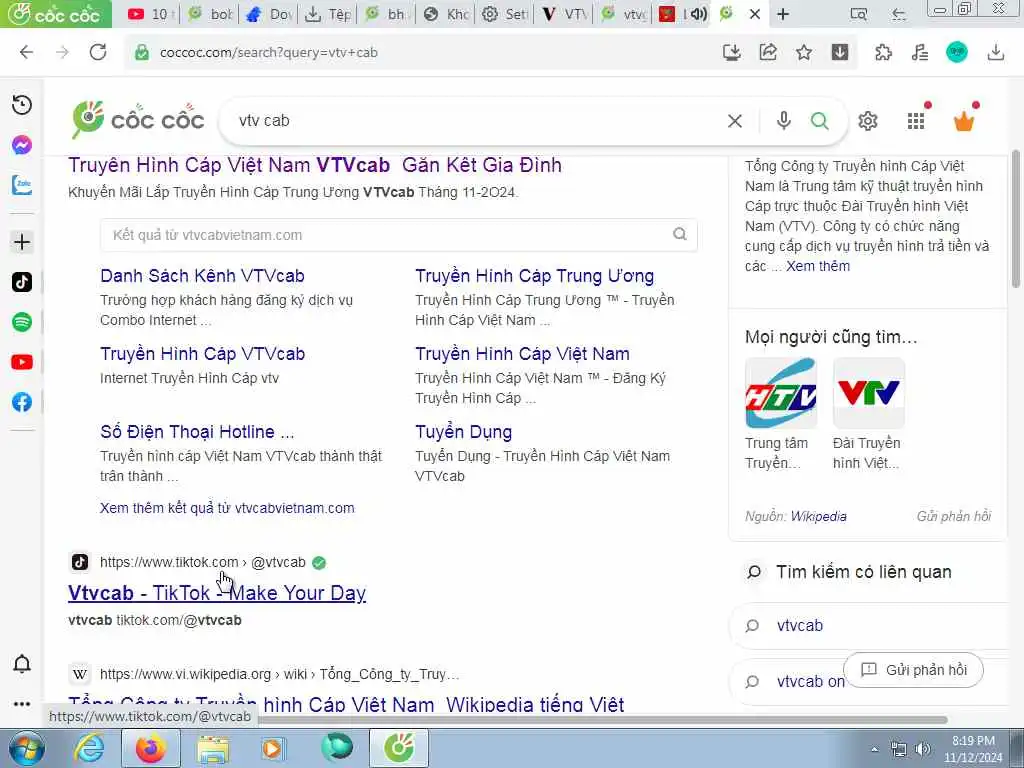Open the Windows Start button

point(26,748)
